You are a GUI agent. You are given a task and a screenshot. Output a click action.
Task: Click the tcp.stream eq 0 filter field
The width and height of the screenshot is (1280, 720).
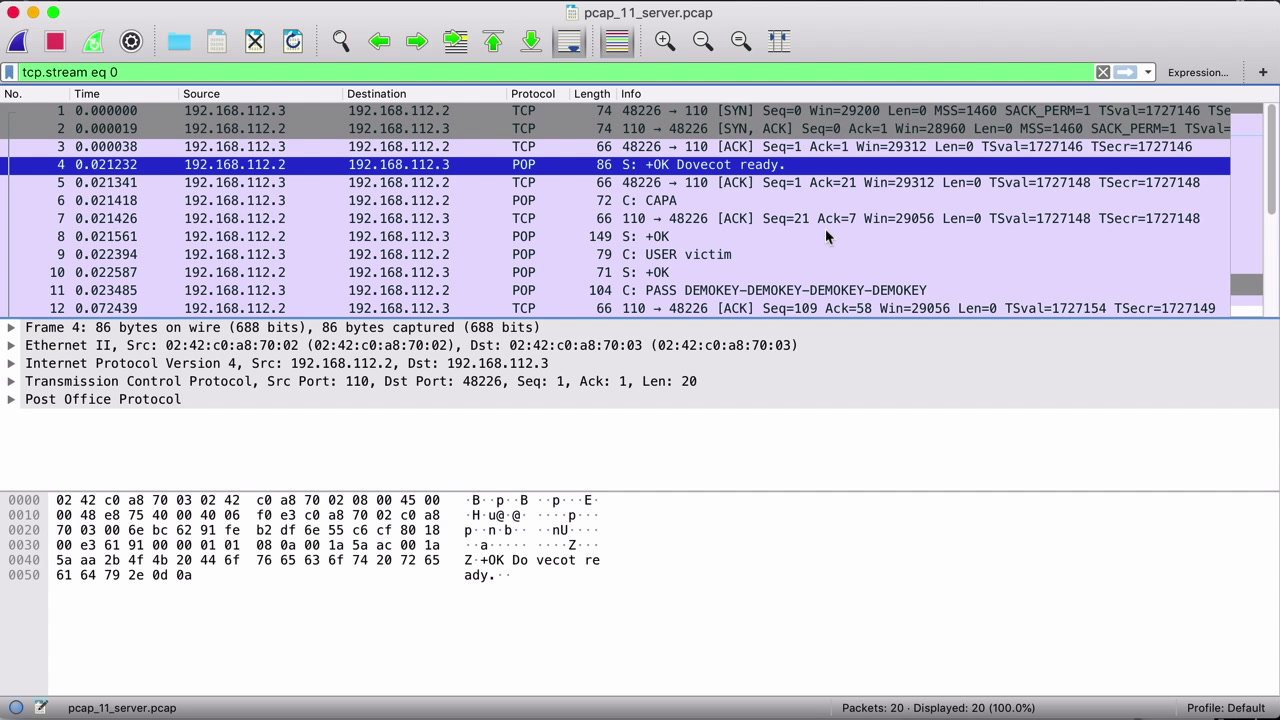coord(555,72)
